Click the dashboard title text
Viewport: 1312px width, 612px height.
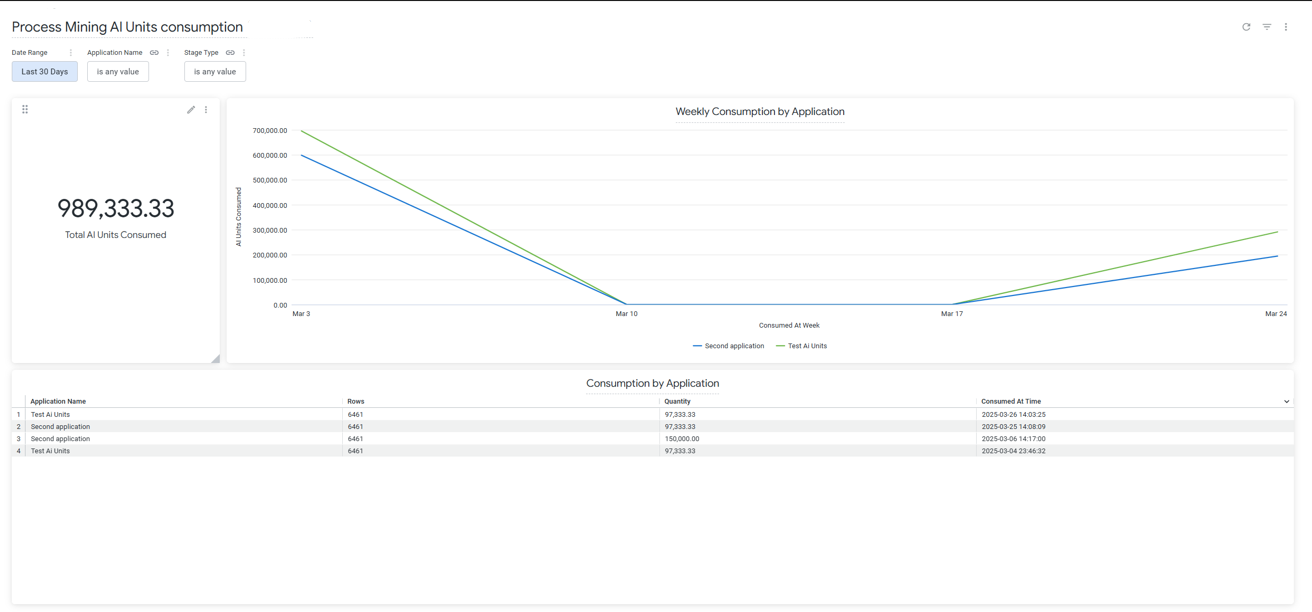[127, 27]
